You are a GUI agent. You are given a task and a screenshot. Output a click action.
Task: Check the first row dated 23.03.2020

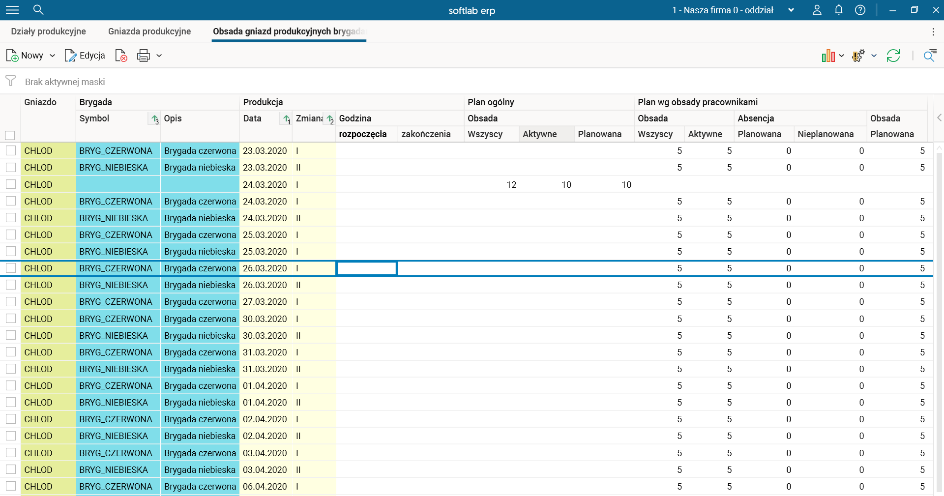click(10, 151)
